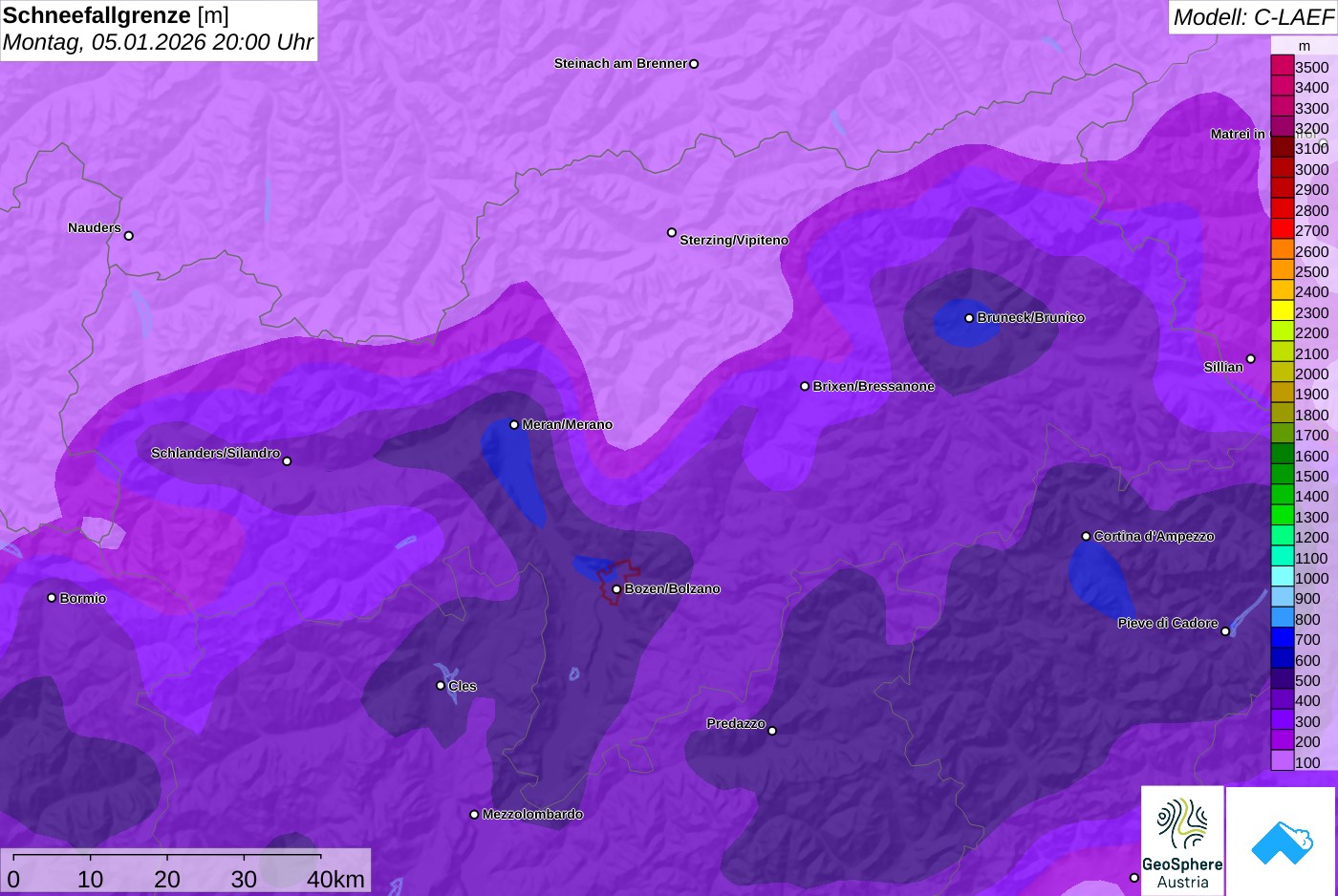The width and height of the screenshot is (1338, 896).
Task: Click the Bormio marker dot
Action: pyautogui.click(x=52, y=598)
